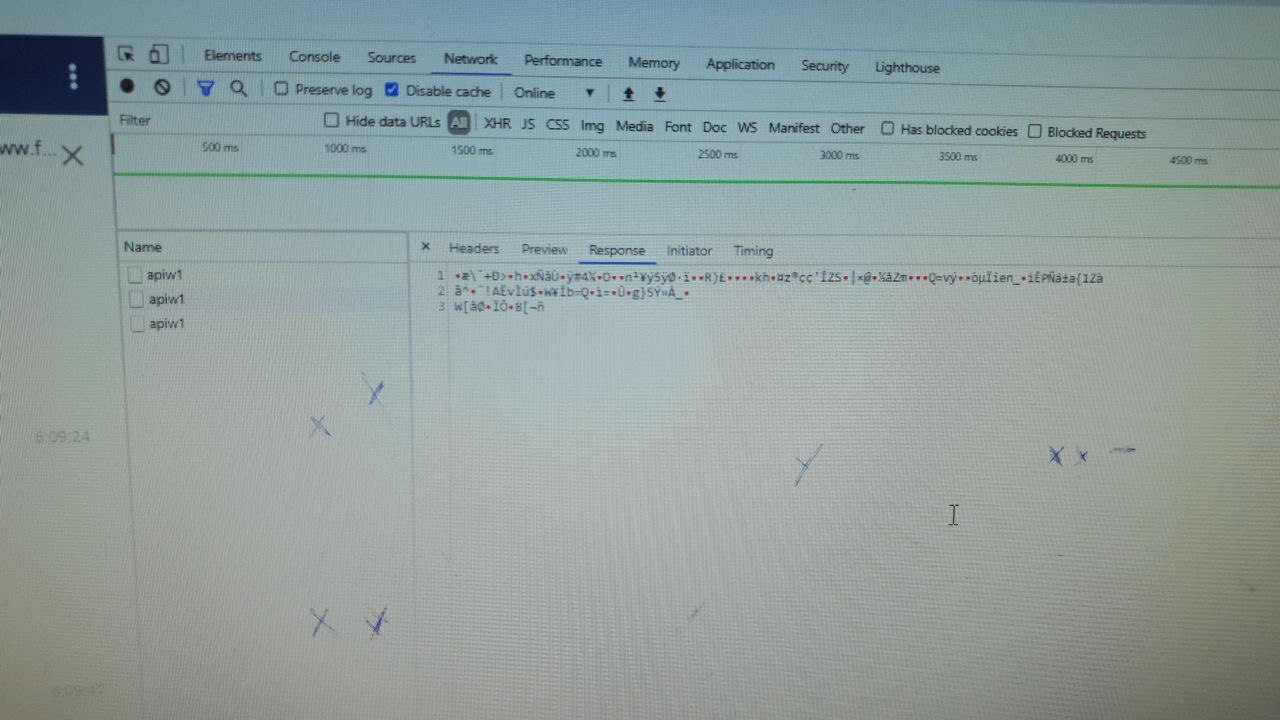Import HAR file with upload arrow
Screen dimensions: 1280x720
click(628, 93)
